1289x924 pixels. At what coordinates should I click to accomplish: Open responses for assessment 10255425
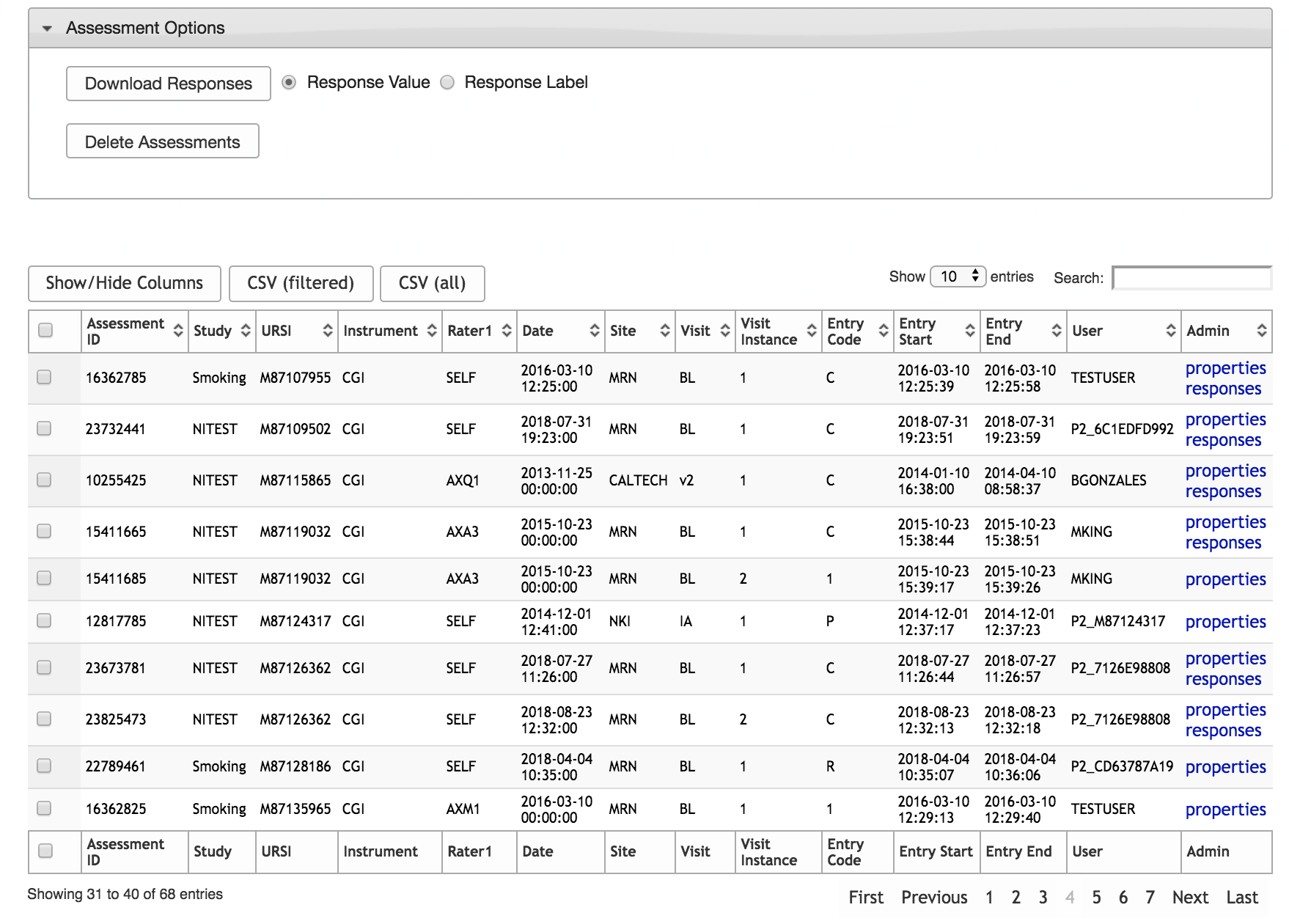point(1223,491)
